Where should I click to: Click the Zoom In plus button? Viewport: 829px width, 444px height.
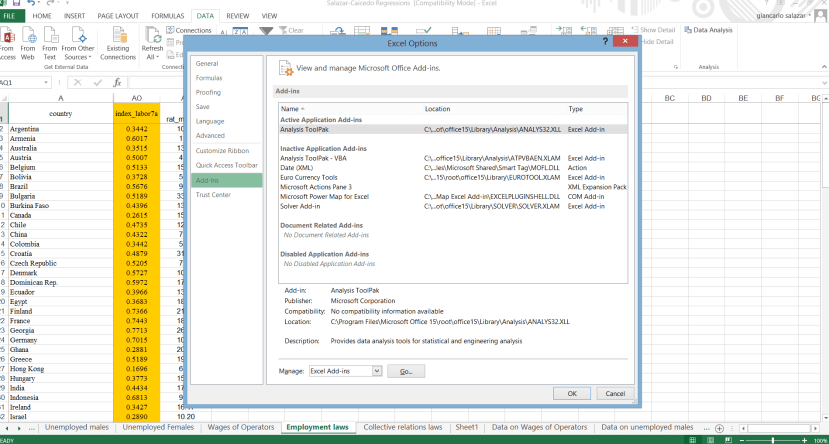point(805,440)
